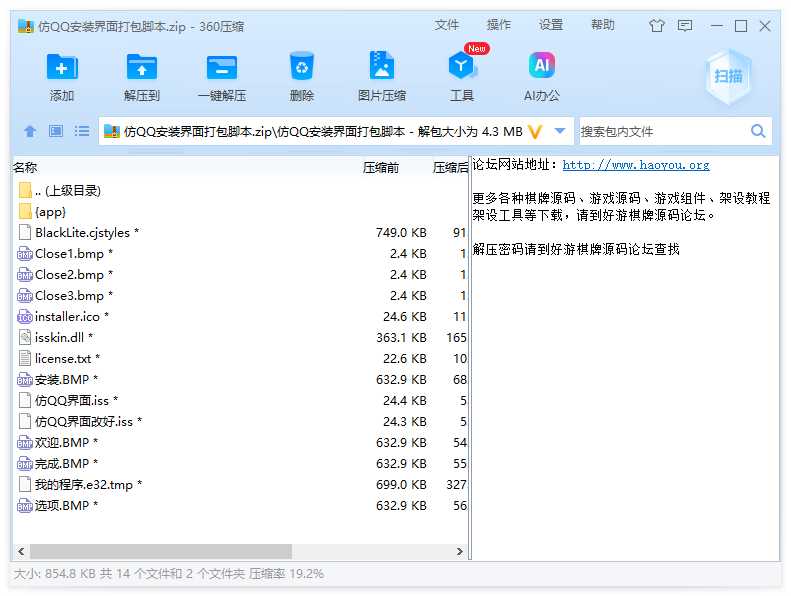
Task: Click the BlackLite.cjstyles file icon
Action: (25, 232)
